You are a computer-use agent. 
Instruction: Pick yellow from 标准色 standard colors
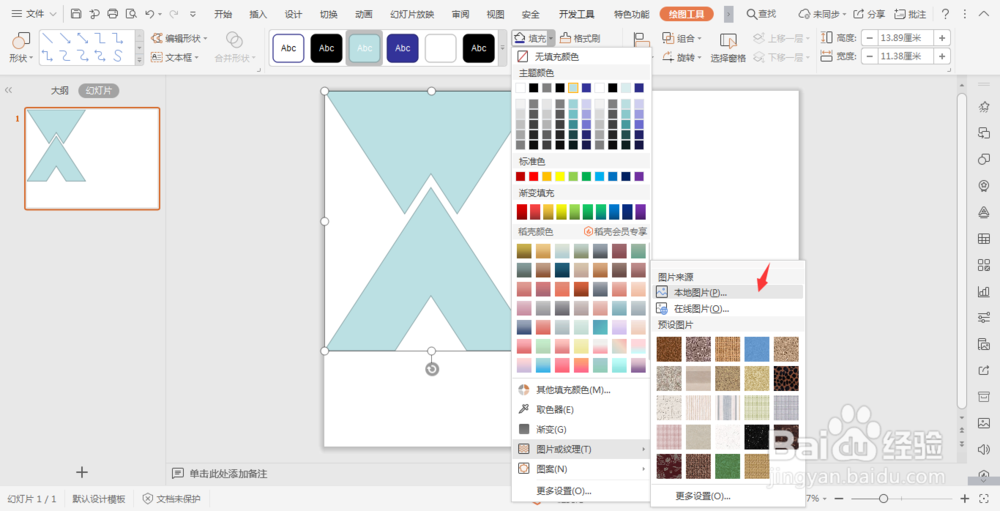pos(560,176)
